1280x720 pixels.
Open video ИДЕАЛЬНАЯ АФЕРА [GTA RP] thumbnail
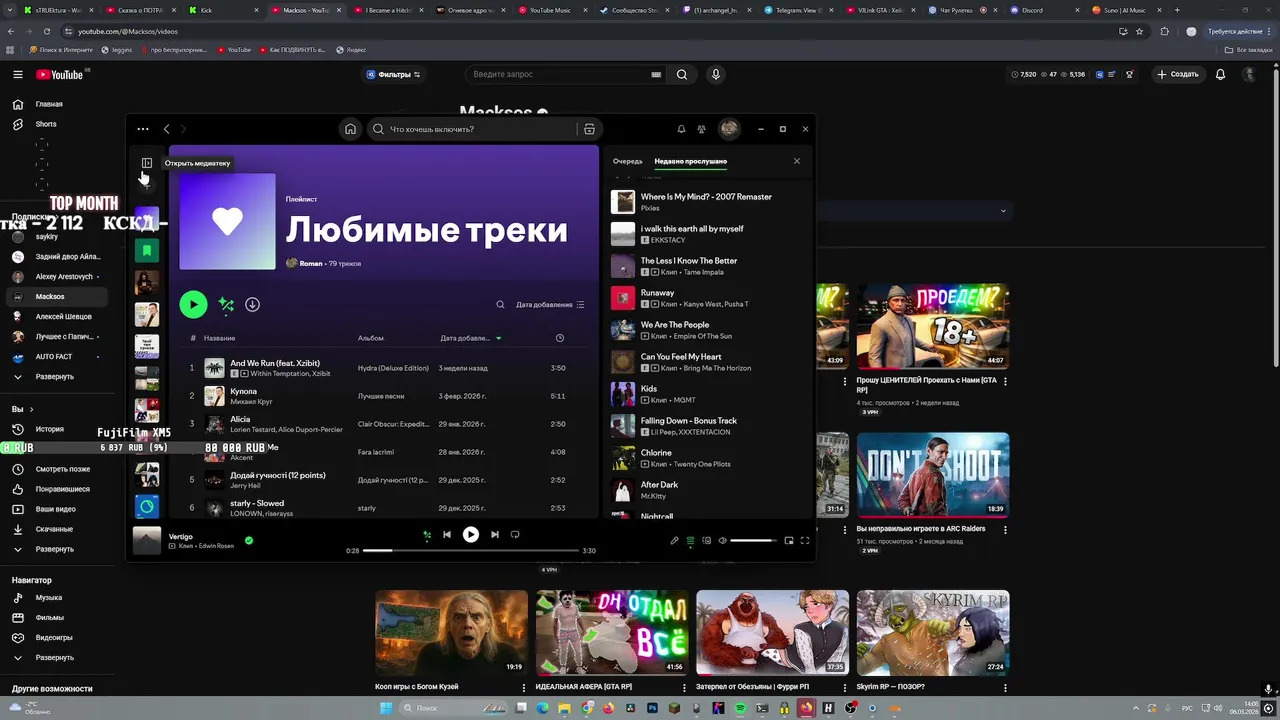(x=612, y=631)
